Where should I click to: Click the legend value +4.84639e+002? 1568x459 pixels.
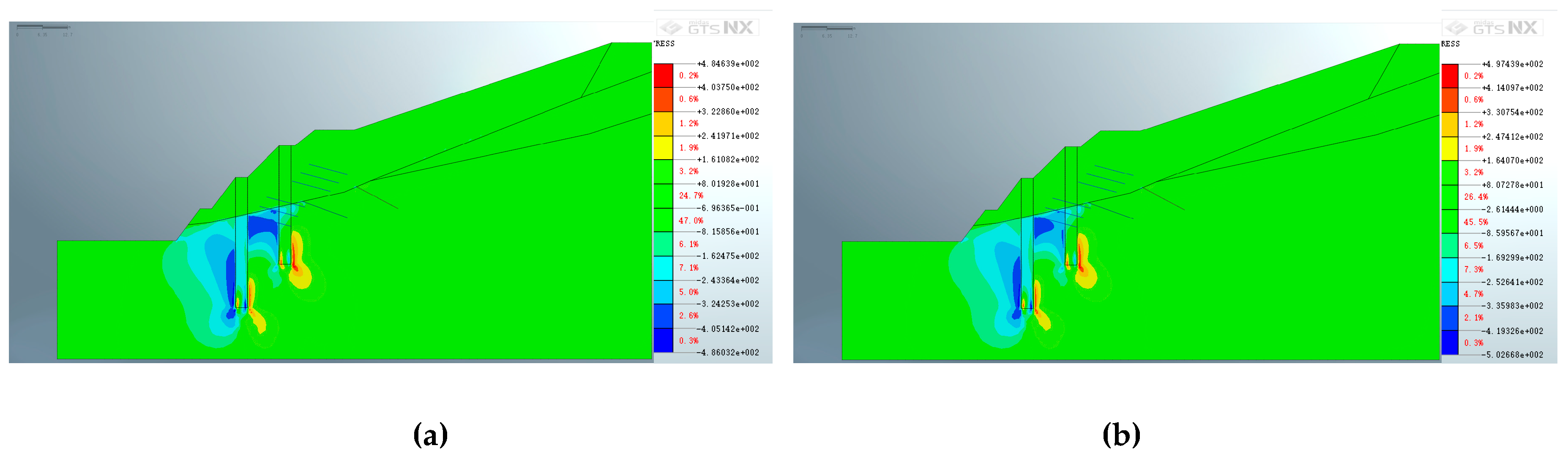pyautogui.click(x=728, y=64)
